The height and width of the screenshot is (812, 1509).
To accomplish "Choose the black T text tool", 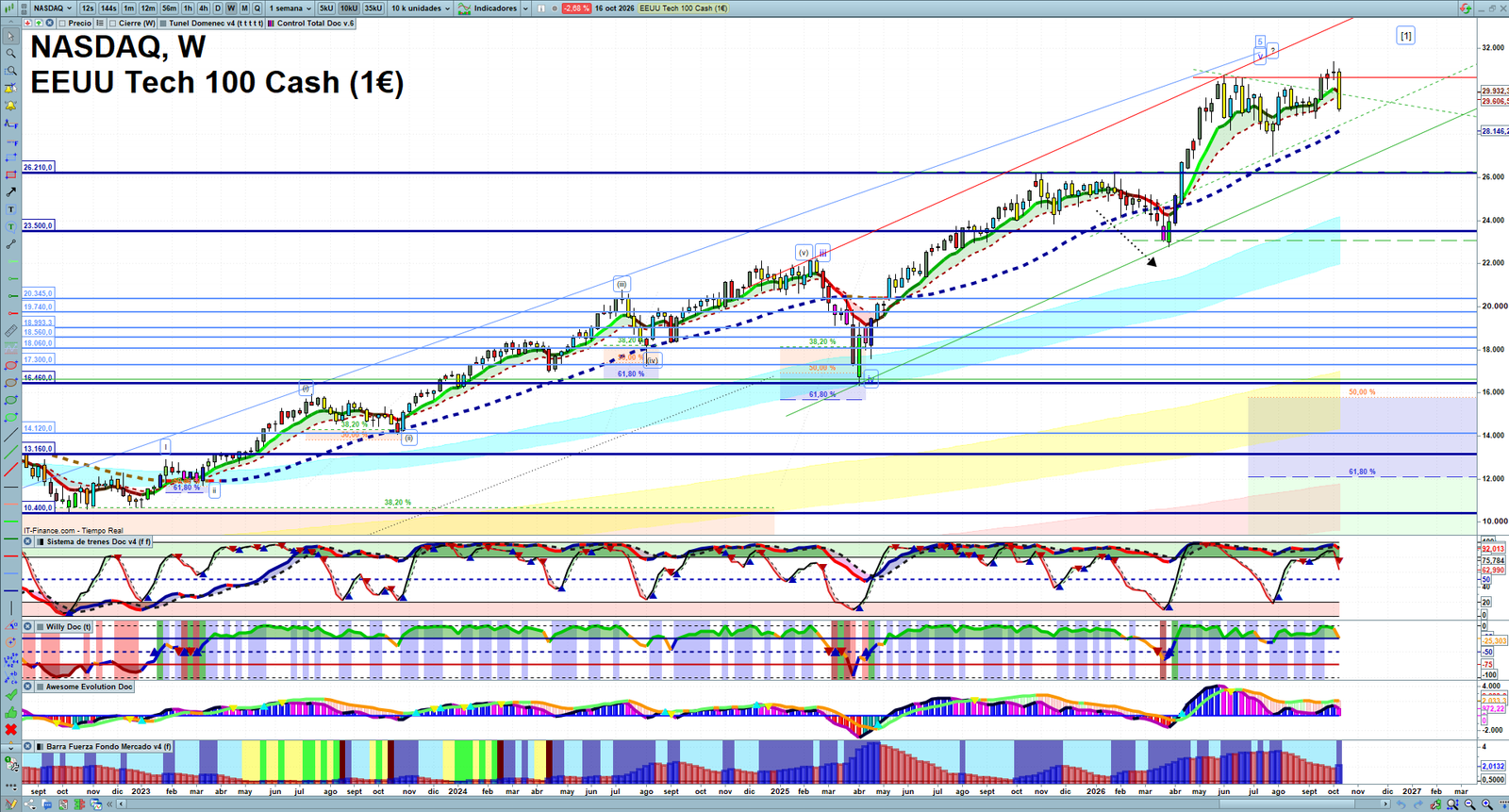I will (x=10, y=209).
